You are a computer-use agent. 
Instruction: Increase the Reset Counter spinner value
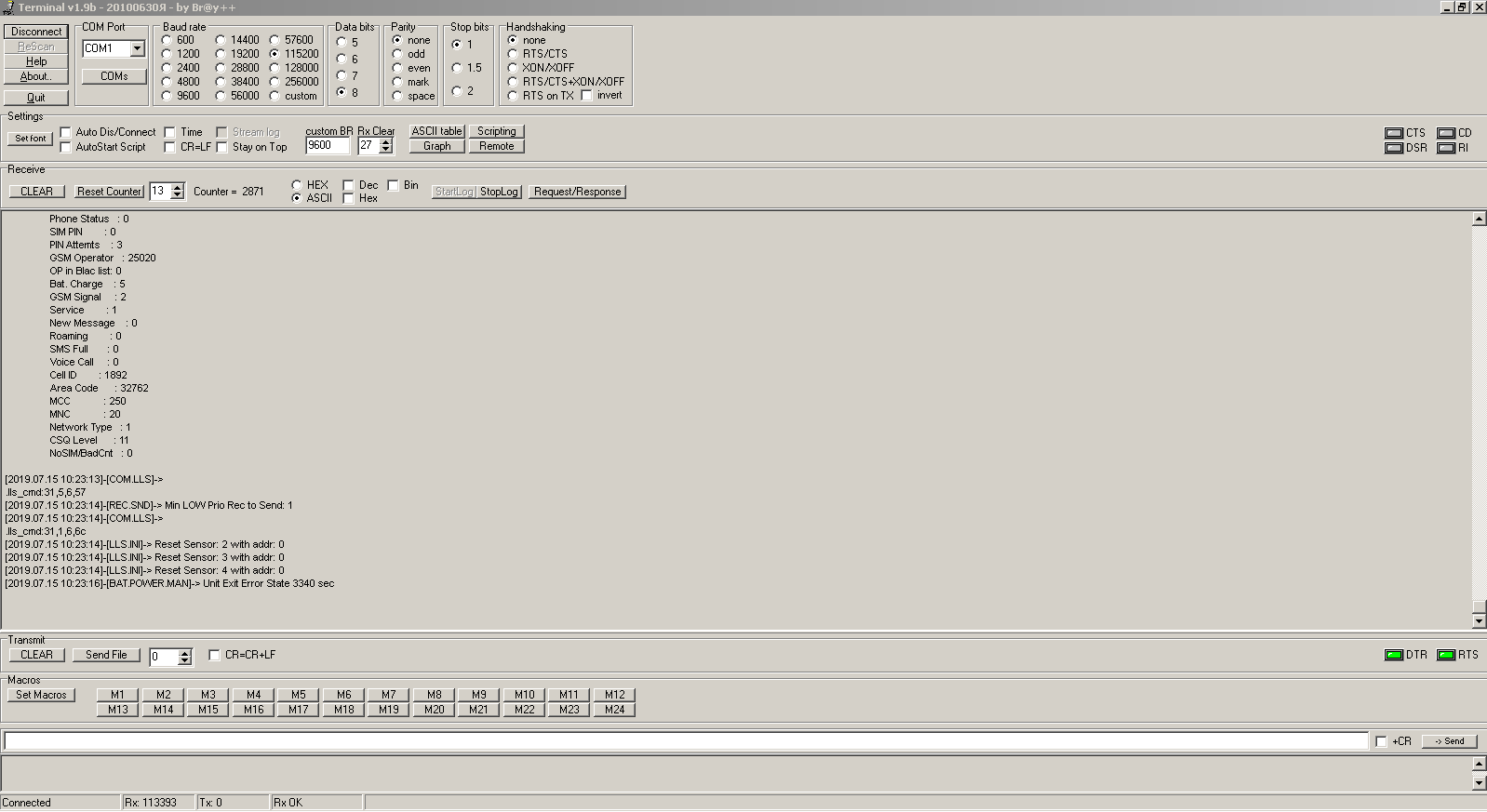178,187
